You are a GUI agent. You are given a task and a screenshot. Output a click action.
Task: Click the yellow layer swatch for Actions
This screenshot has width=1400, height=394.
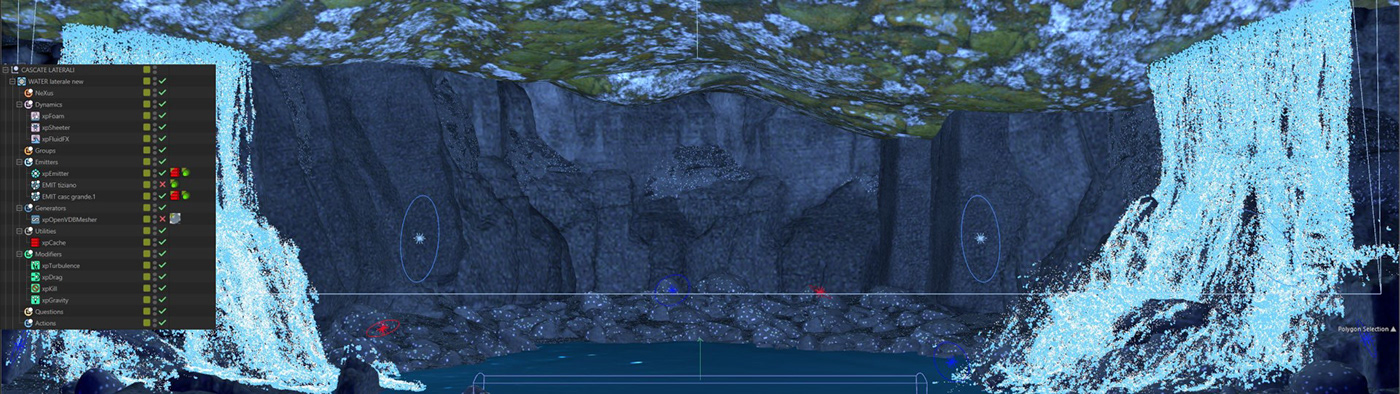(x=146, y=323)
